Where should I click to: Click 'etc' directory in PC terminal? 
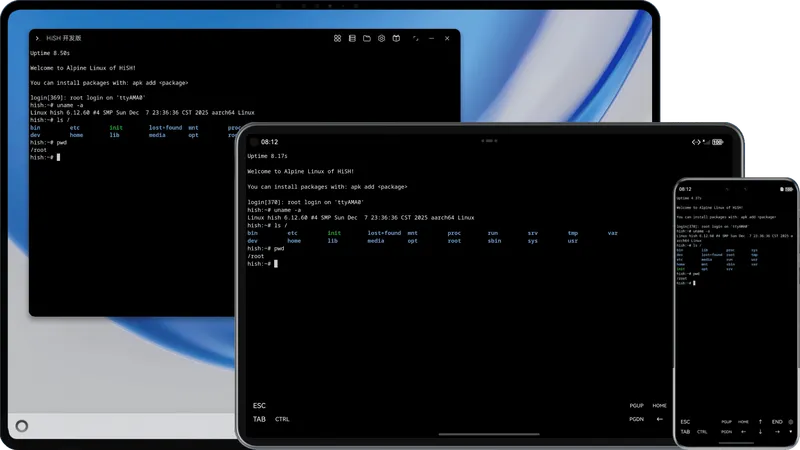tap(75, 128)
